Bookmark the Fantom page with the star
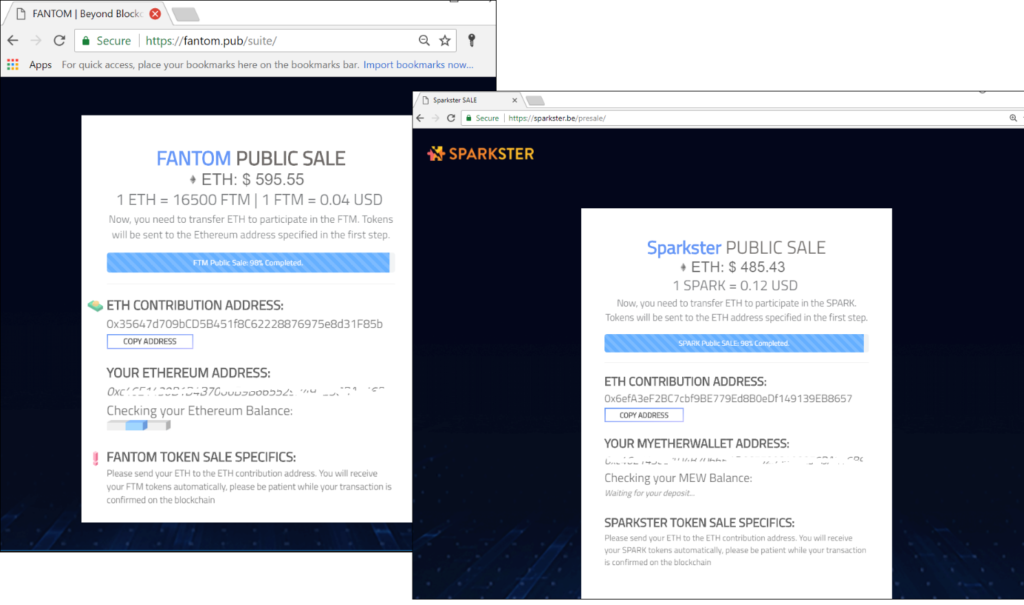The height and width of the screenshot is (605, 1024). 445,41
